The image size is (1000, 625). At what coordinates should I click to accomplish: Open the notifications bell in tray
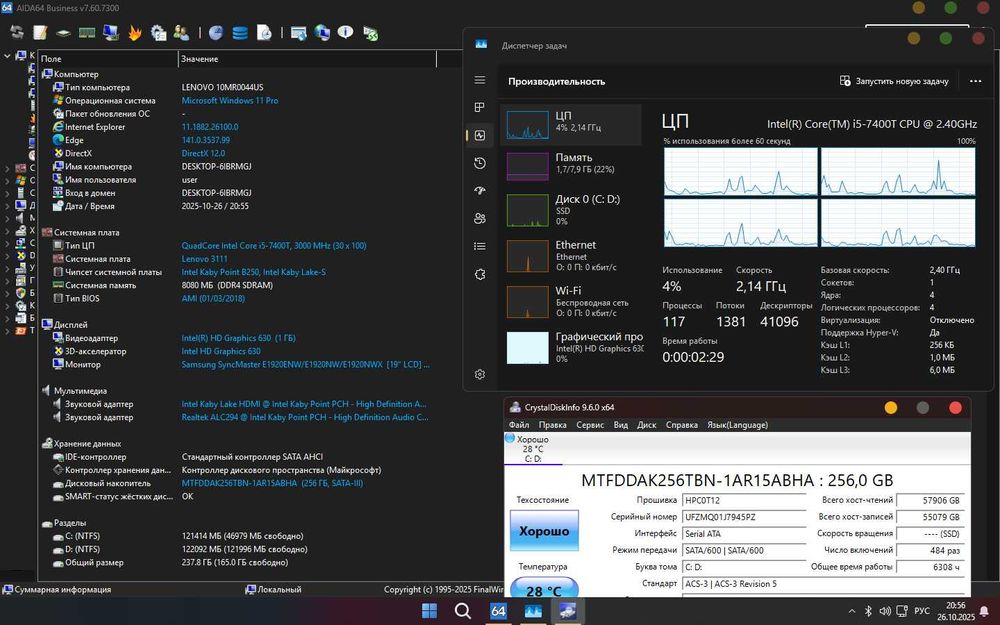[x=985, y=611]
